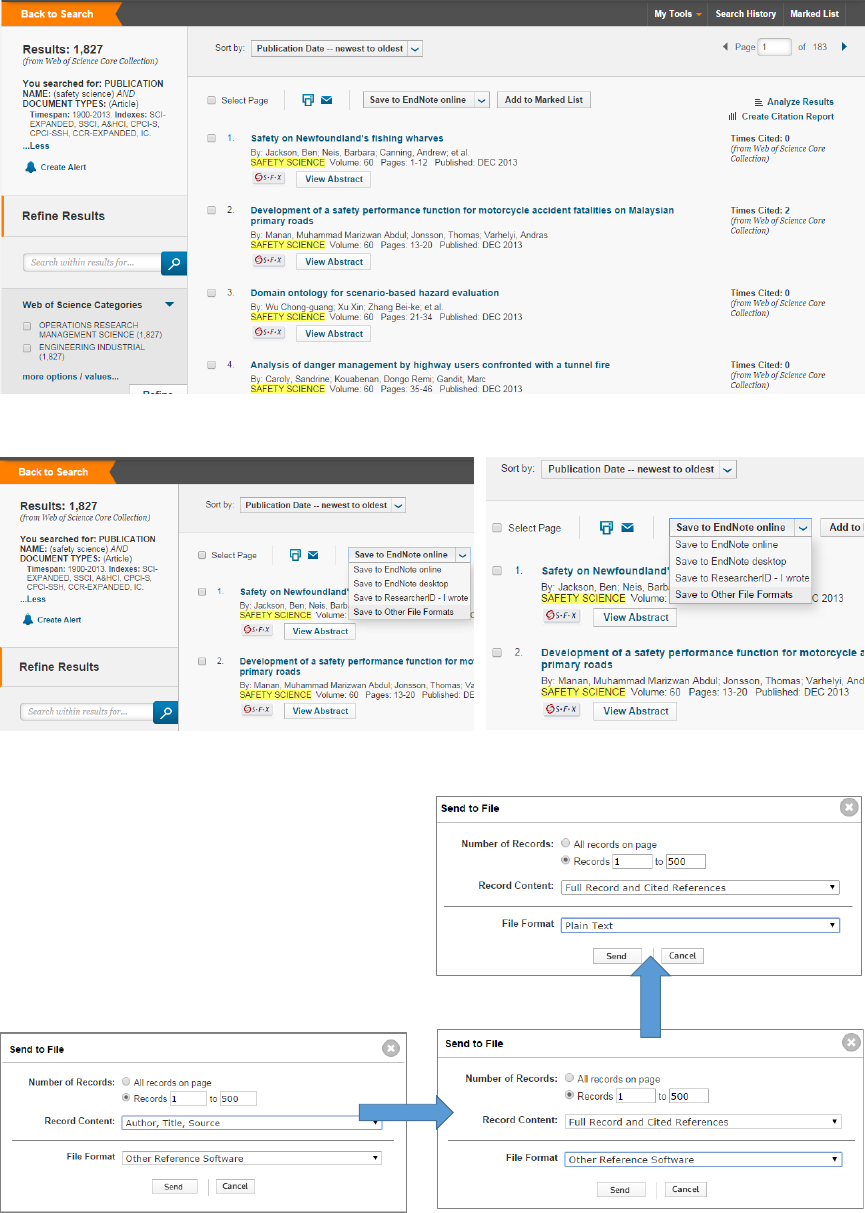Tick the checkbox for record 4 danger management
The width and height of the screenshot is (865, 1213).
(x=212, y=365)
